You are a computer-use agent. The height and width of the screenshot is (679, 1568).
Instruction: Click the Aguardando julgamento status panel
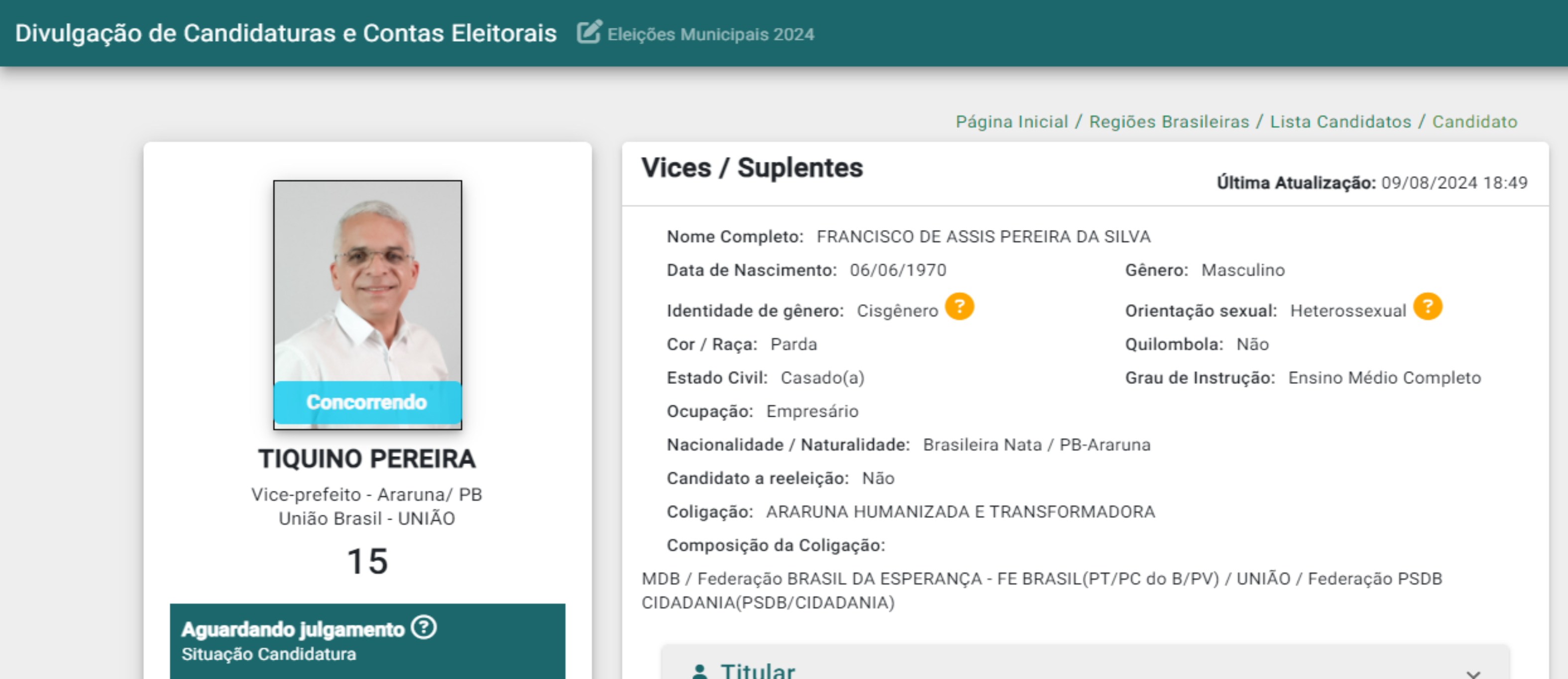click(367, 641)
